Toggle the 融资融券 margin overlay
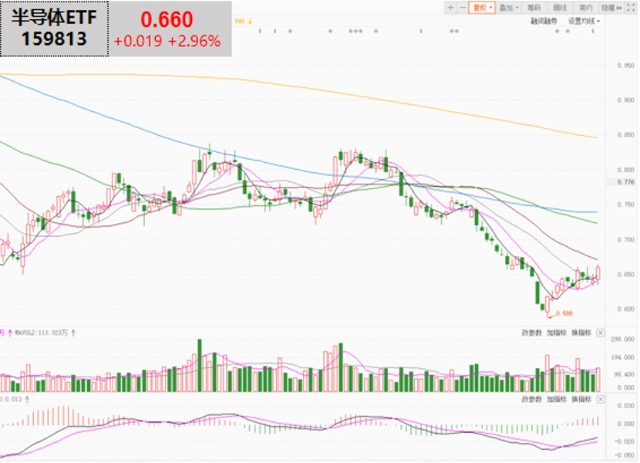Viewport: 640px width, 463px height. (x=544, y=20)
